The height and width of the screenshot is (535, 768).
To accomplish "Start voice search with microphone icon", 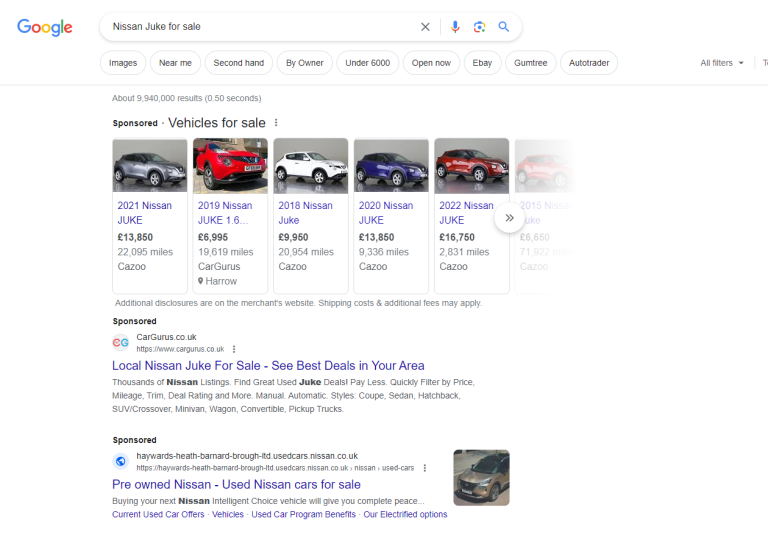I will coord(455,27).
